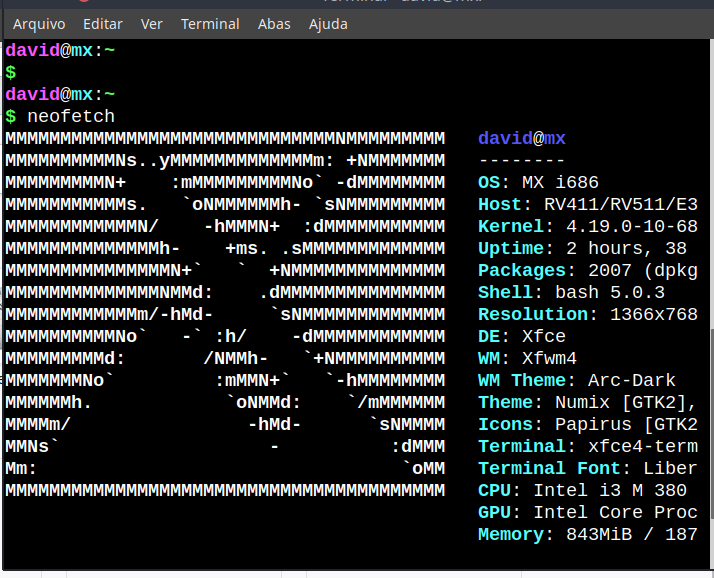
Task: Click the 'Terminal Font: Liber' line
Action: coord(588,469)
